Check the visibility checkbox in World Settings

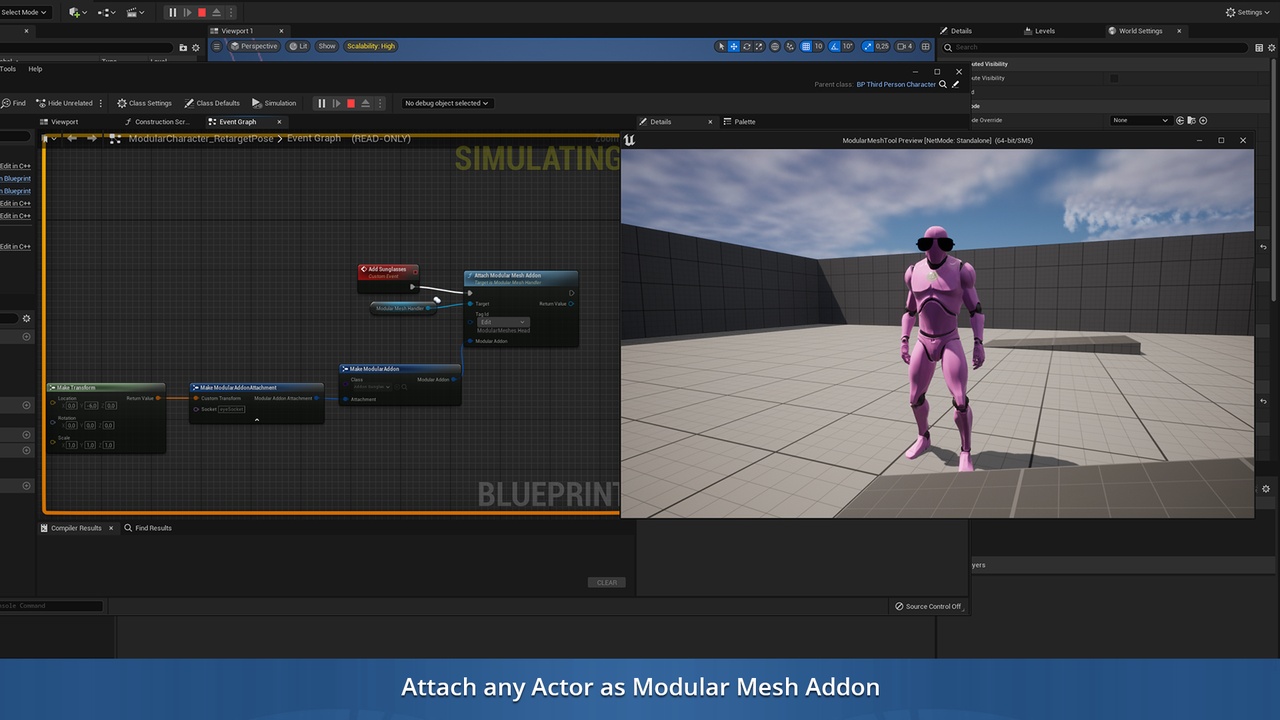[1114, 78]
